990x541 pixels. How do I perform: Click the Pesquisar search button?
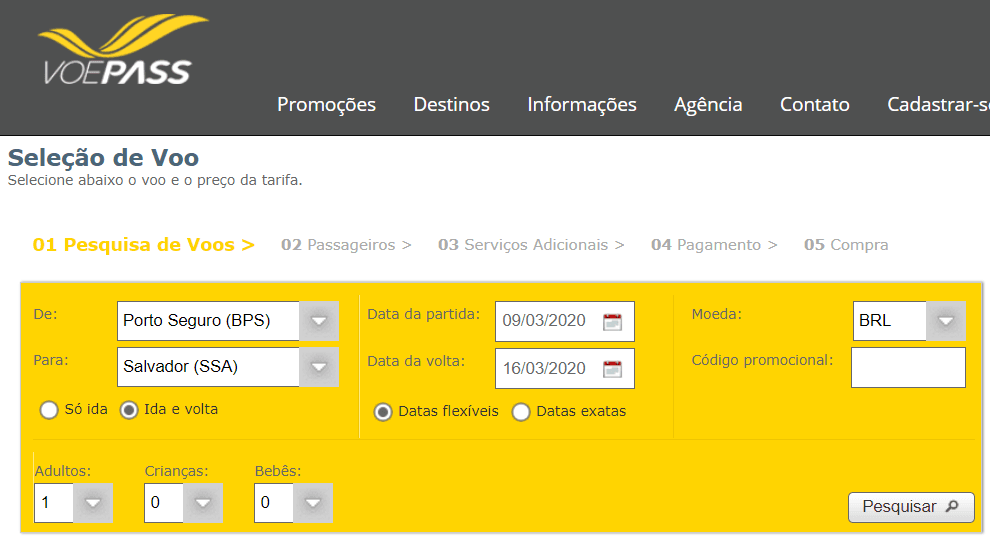(911, 507)
